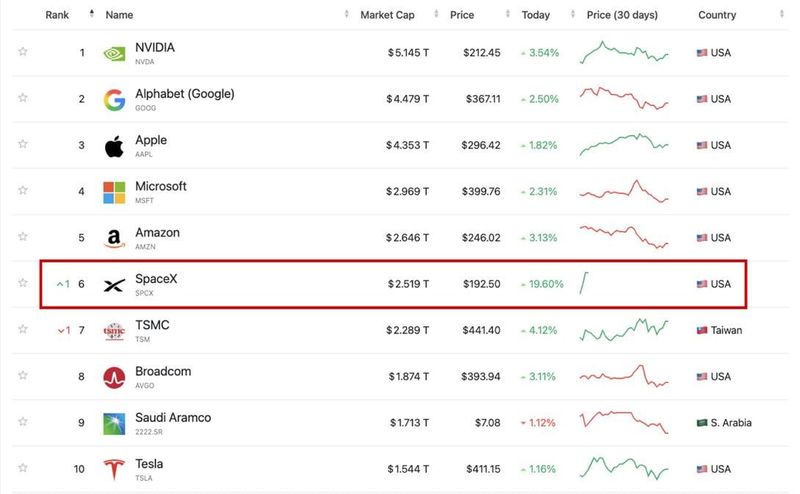Sort table by Rank column arrows
Viewport: 800px width, 494px height.
pos(91,14)
